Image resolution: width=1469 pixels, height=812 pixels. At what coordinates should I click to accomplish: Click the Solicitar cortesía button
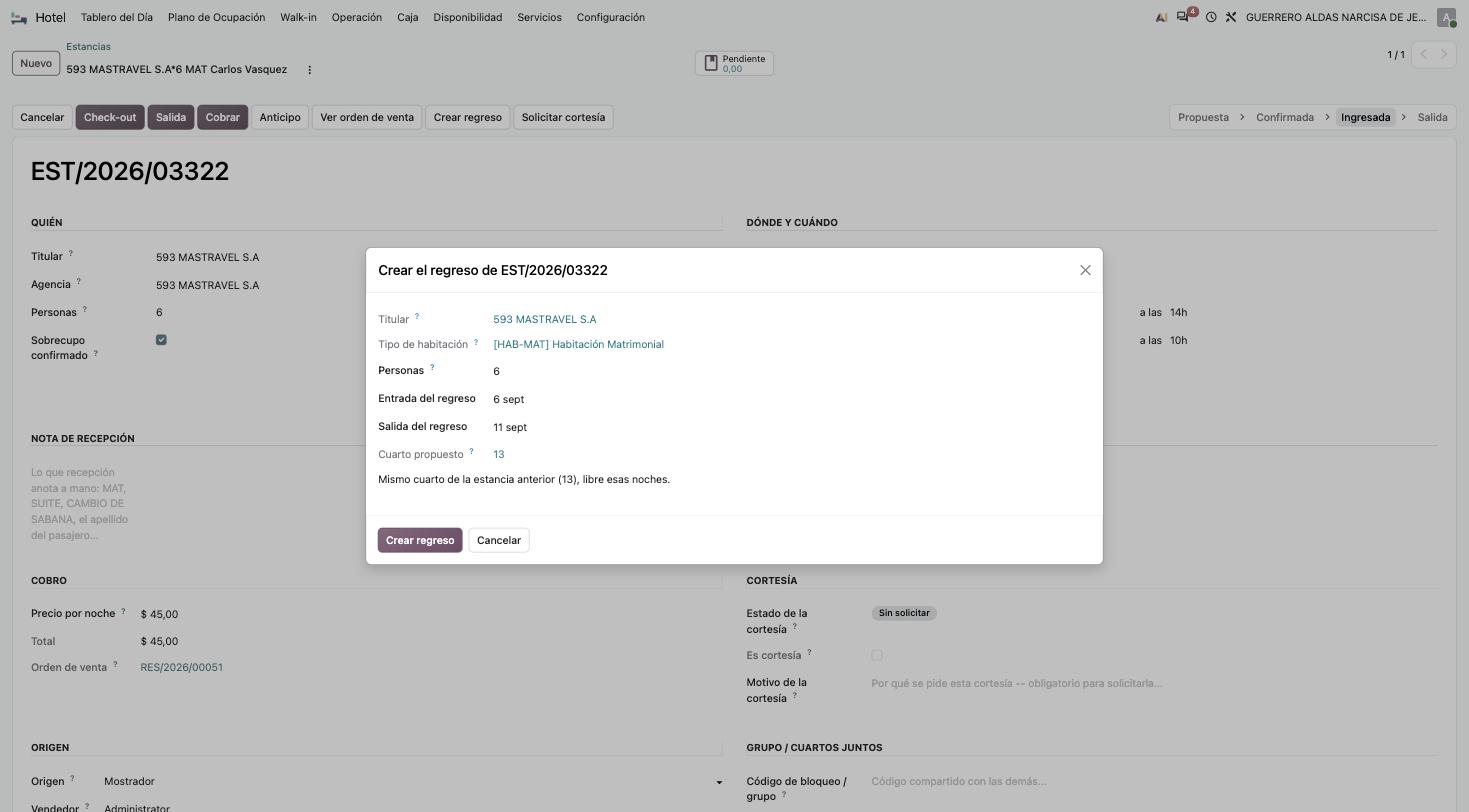click(x=563, y=117)
